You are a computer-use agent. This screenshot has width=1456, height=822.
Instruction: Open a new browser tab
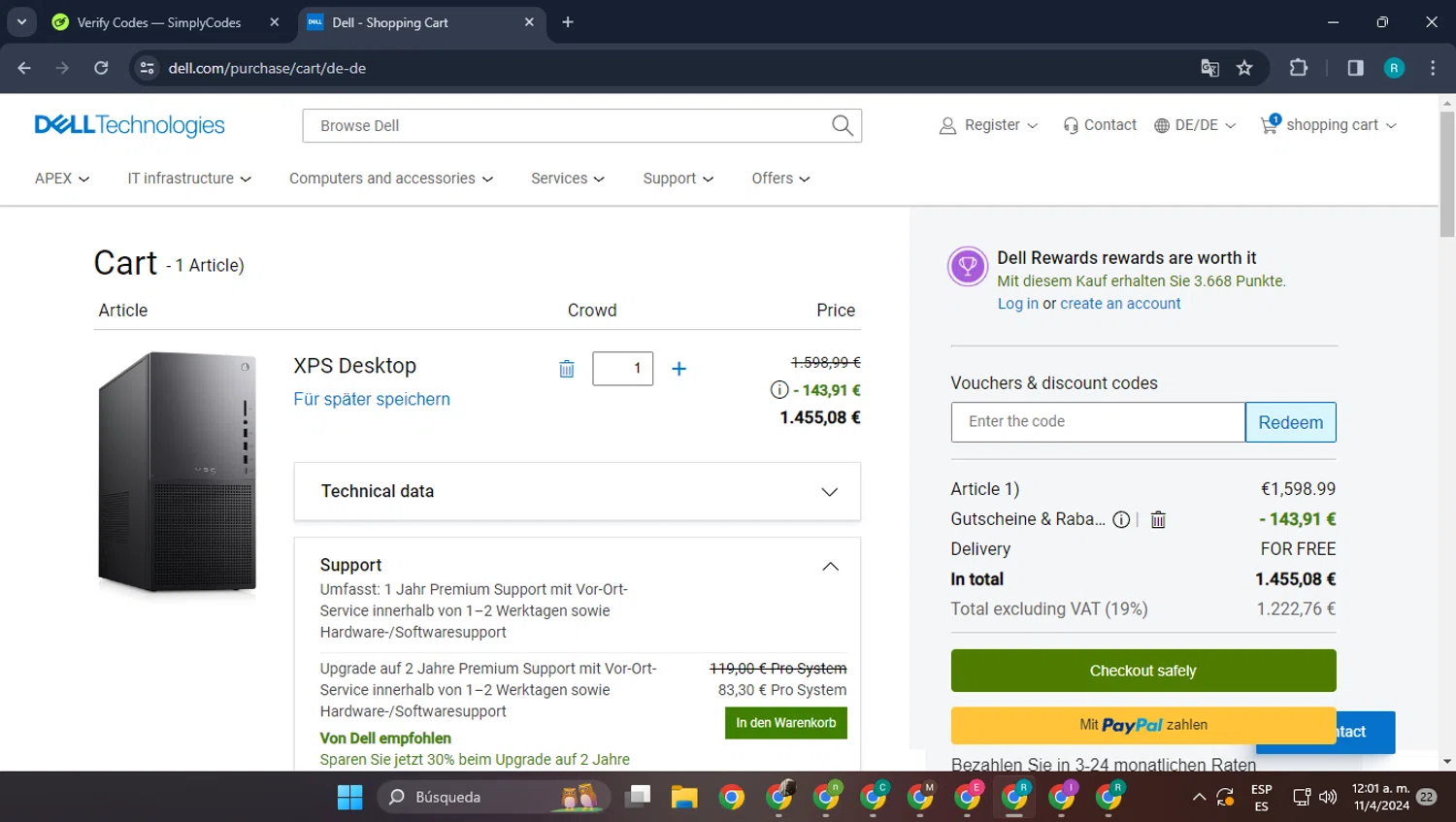click(x=568, y=22)
